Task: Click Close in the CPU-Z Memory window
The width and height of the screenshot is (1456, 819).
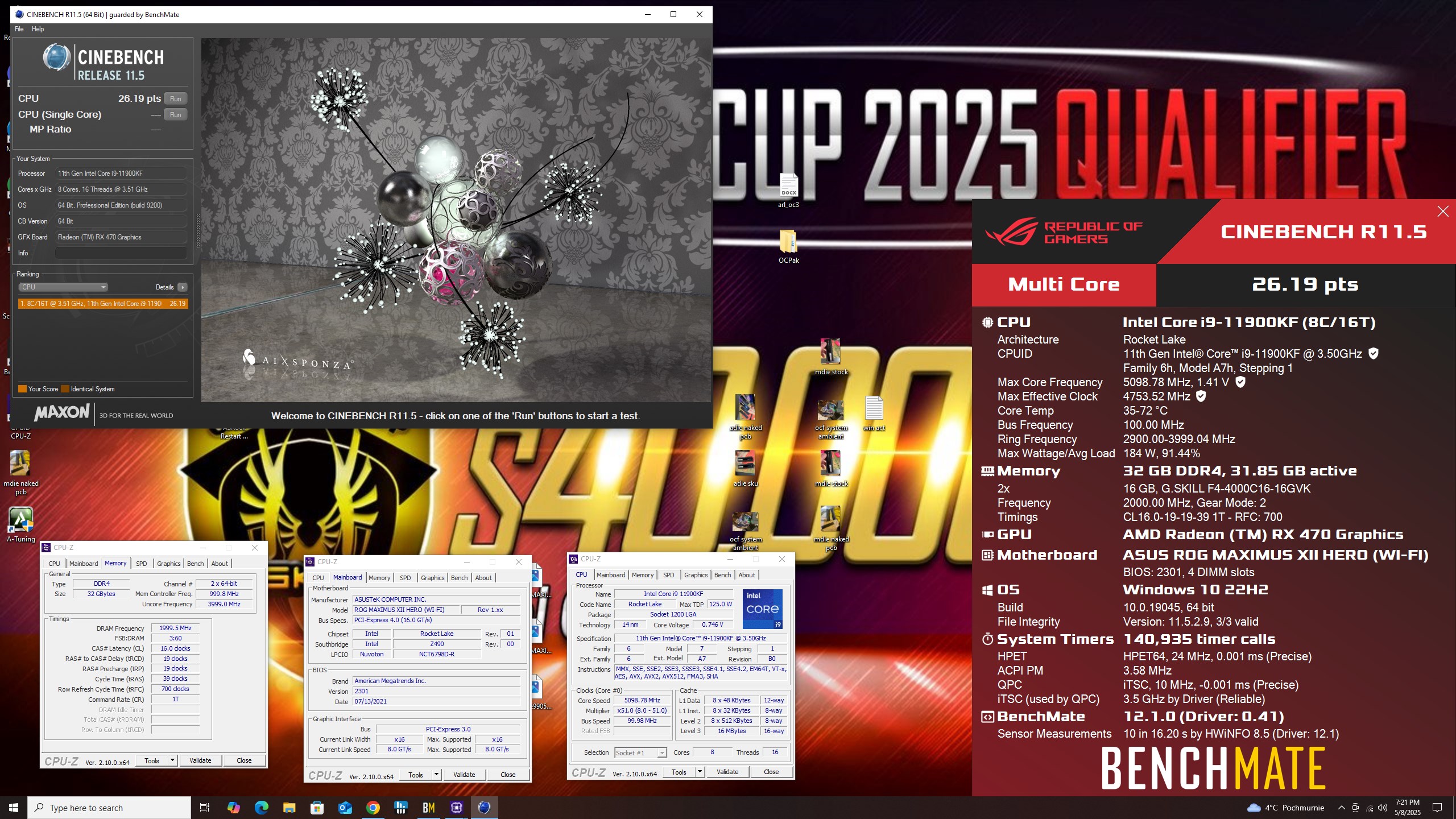Action: click(244, 760)
